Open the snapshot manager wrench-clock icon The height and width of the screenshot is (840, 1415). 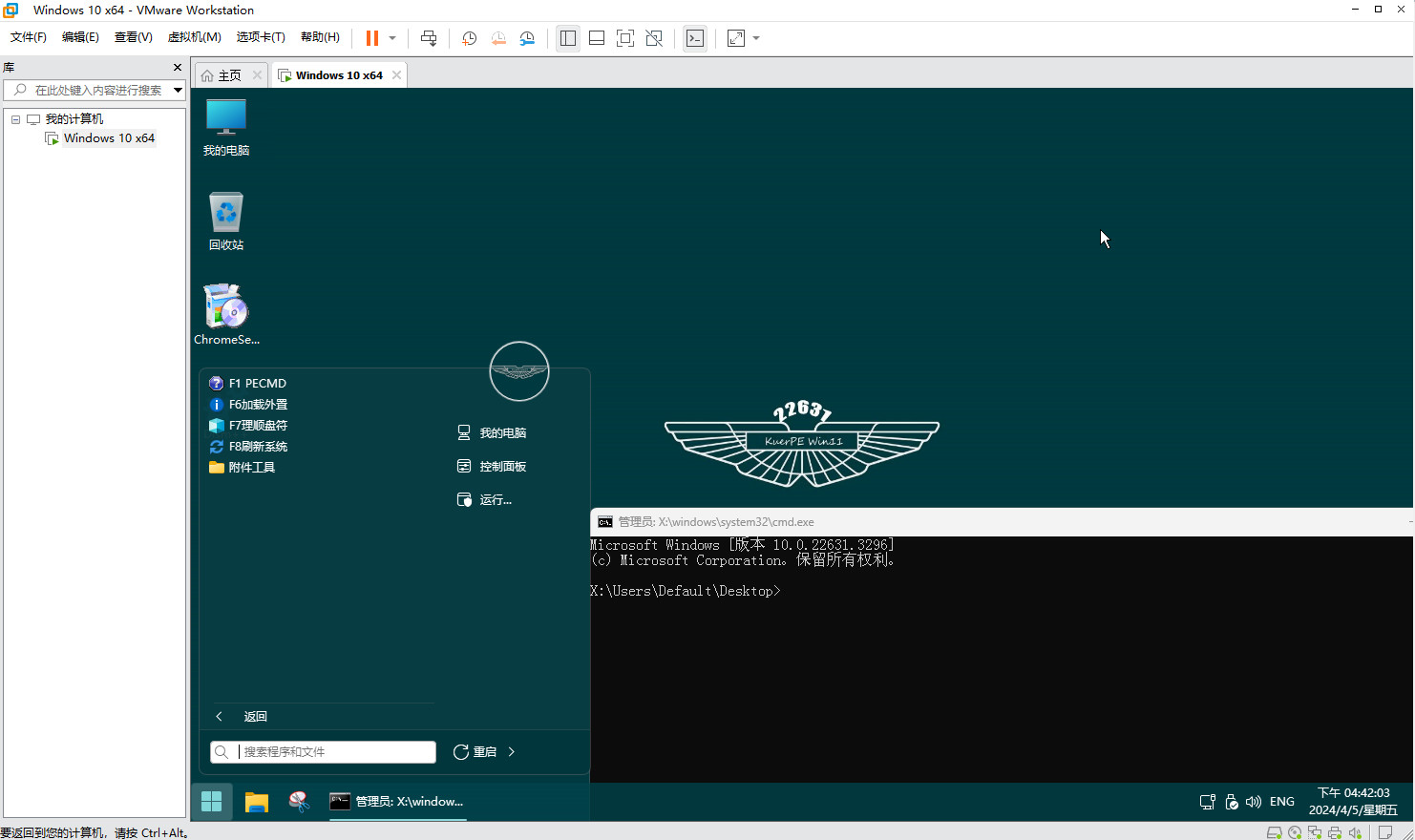(x=527, y=38)
